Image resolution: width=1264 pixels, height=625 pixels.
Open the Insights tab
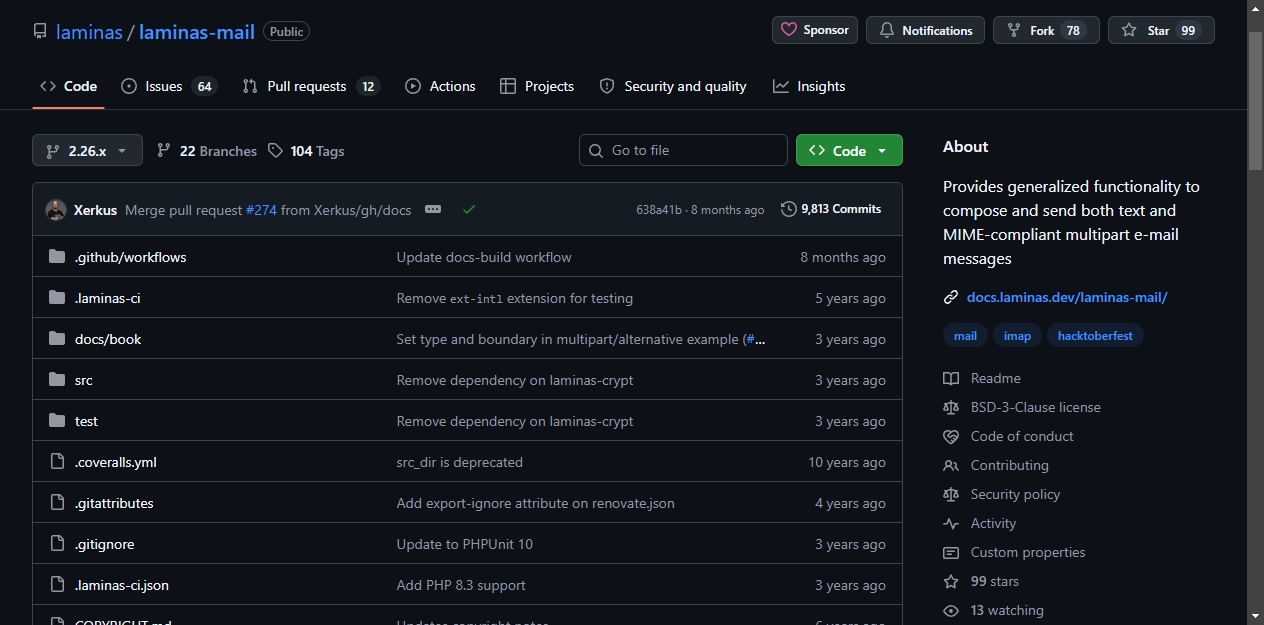809,86
